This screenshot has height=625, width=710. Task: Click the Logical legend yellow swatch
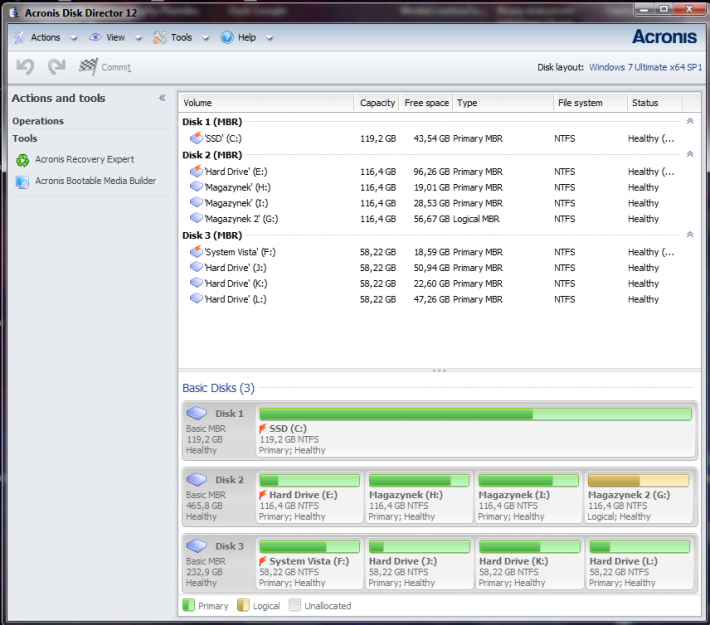pos(243,605)
